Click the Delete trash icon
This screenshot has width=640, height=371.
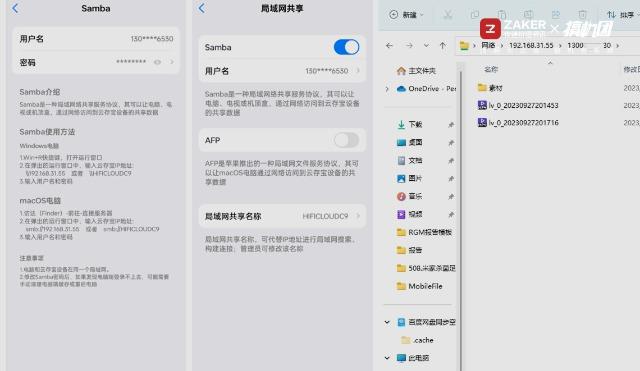pyautogui.click(x=582, y=15)
